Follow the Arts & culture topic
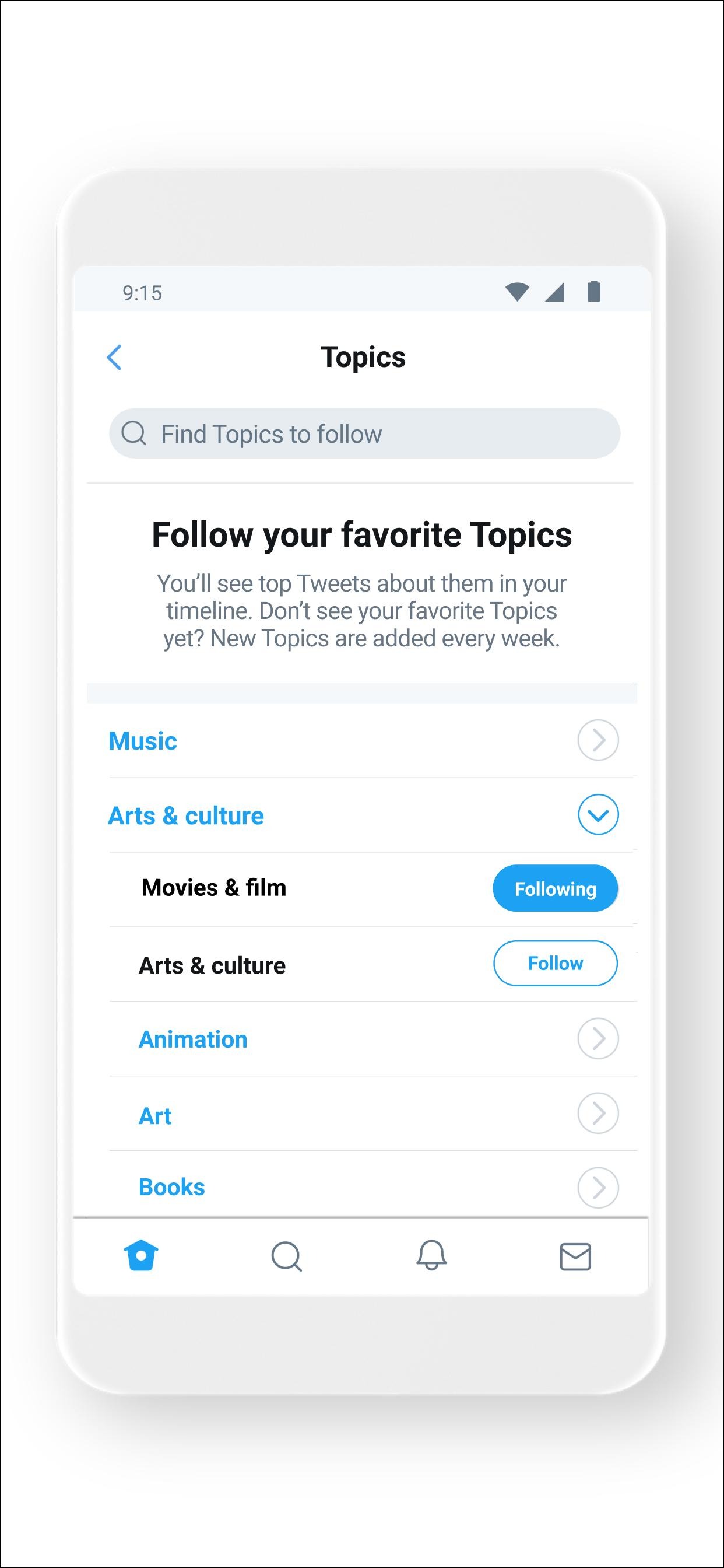This screenshot has width=724, height=1568. pyautogui.click(x=555, y=964)
